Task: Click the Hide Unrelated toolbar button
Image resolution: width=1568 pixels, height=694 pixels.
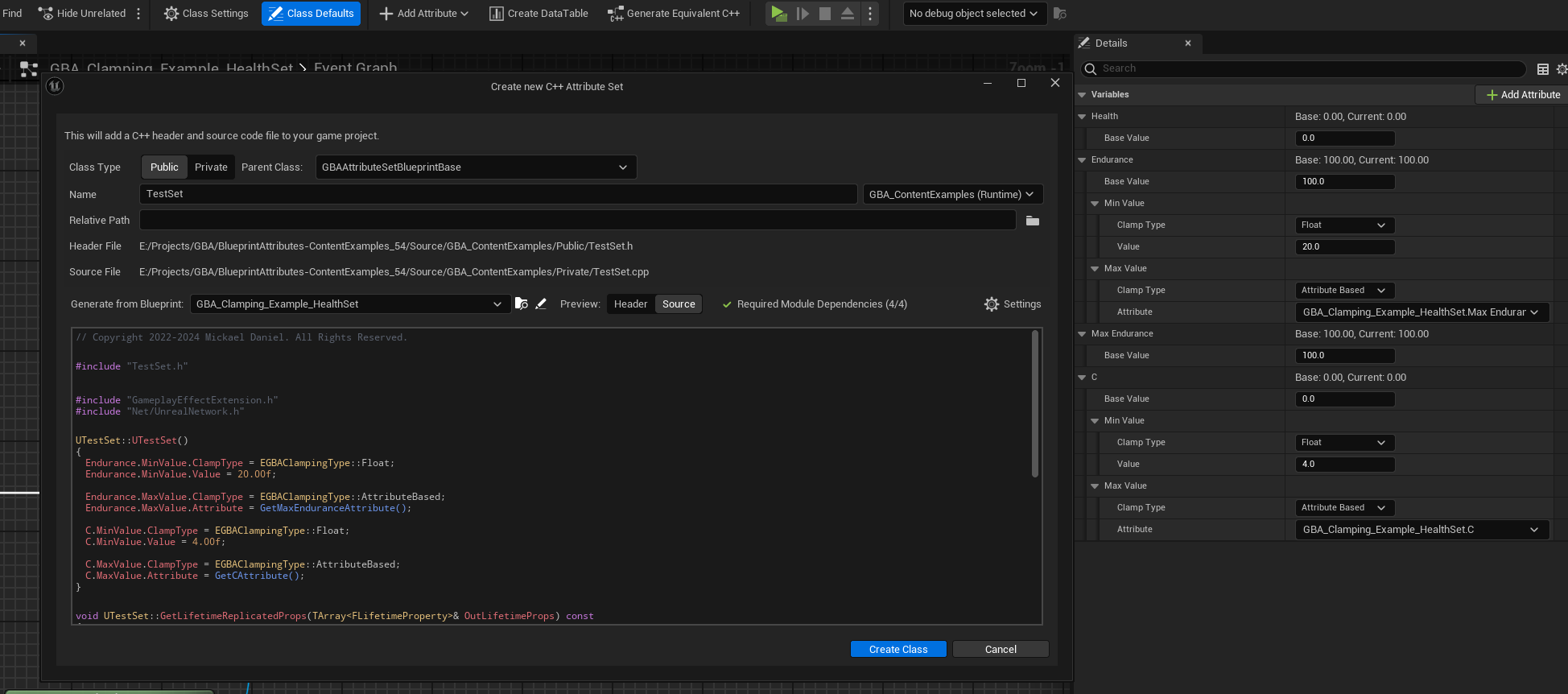Action: (82, 13)
